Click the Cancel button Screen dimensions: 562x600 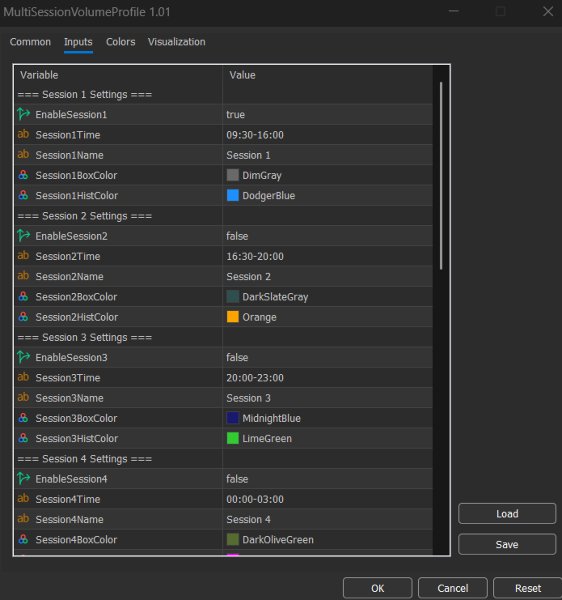pyautogui.click(x=453, y=588)
